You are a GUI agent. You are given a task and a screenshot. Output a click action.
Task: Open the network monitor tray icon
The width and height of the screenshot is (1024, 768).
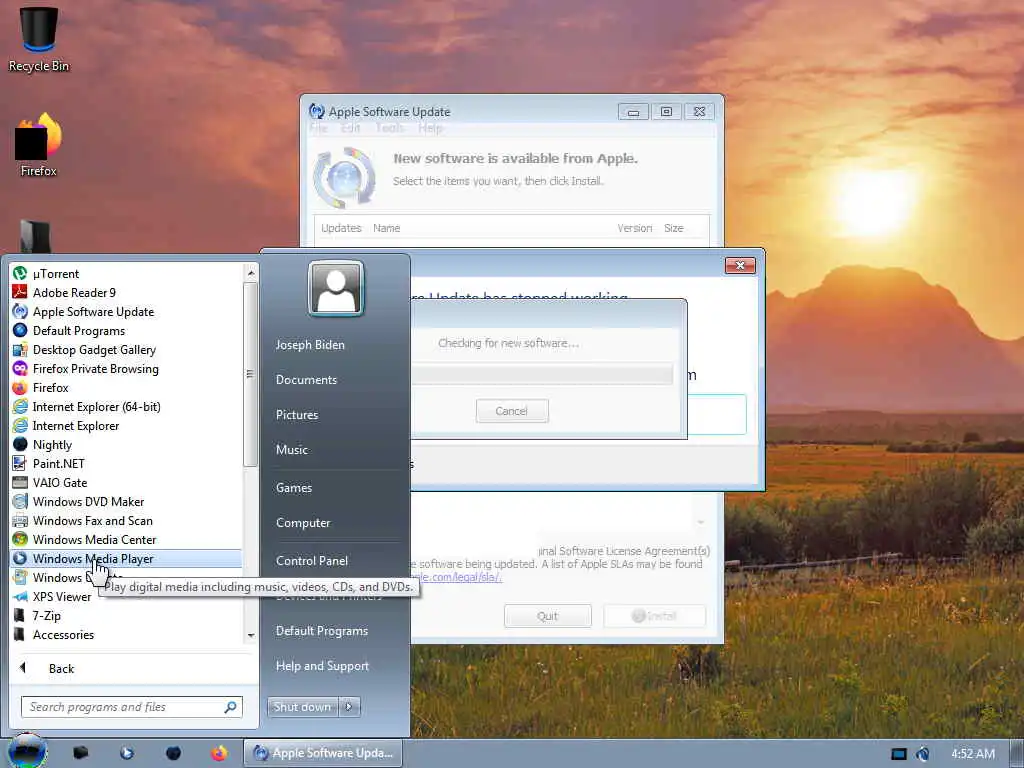tap(899, 754)
